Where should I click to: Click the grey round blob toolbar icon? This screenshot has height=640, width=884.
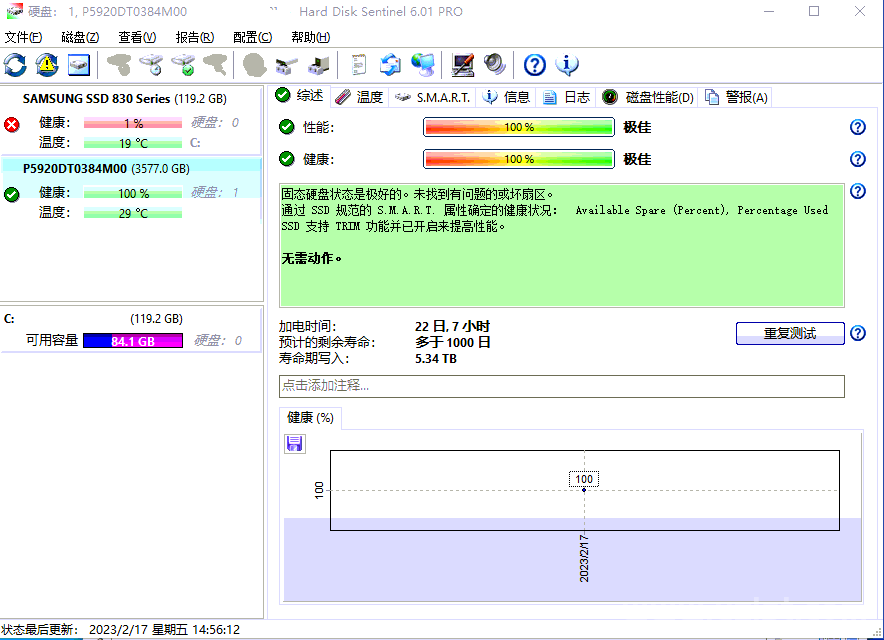pyautogui.click(x=254, y=65)
